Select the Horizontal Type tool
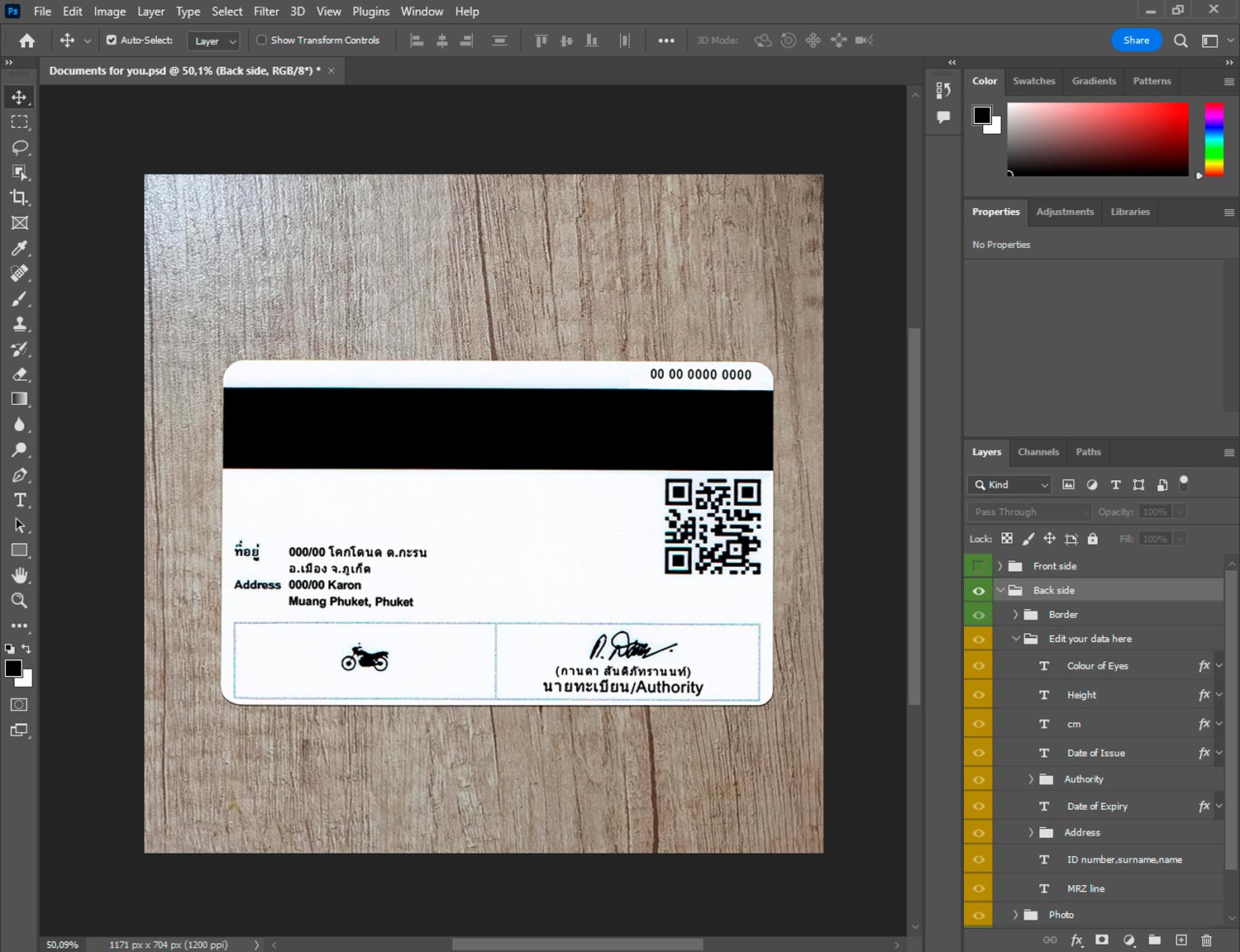Image resolution: width=1240 pixels, height=952 pixels. click(19, 500)
